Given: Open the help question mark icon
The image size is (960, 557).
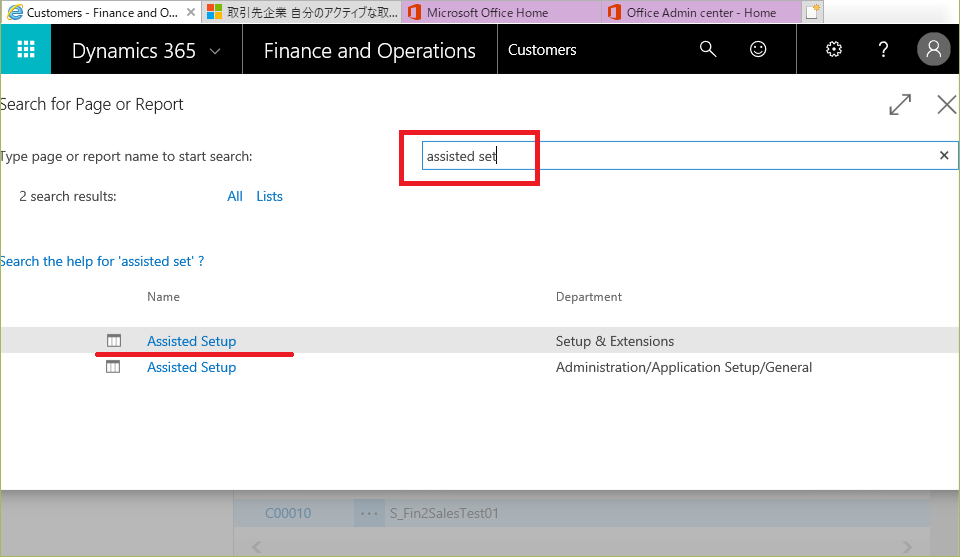Looking at the screenshot, I should pos(883,49).
